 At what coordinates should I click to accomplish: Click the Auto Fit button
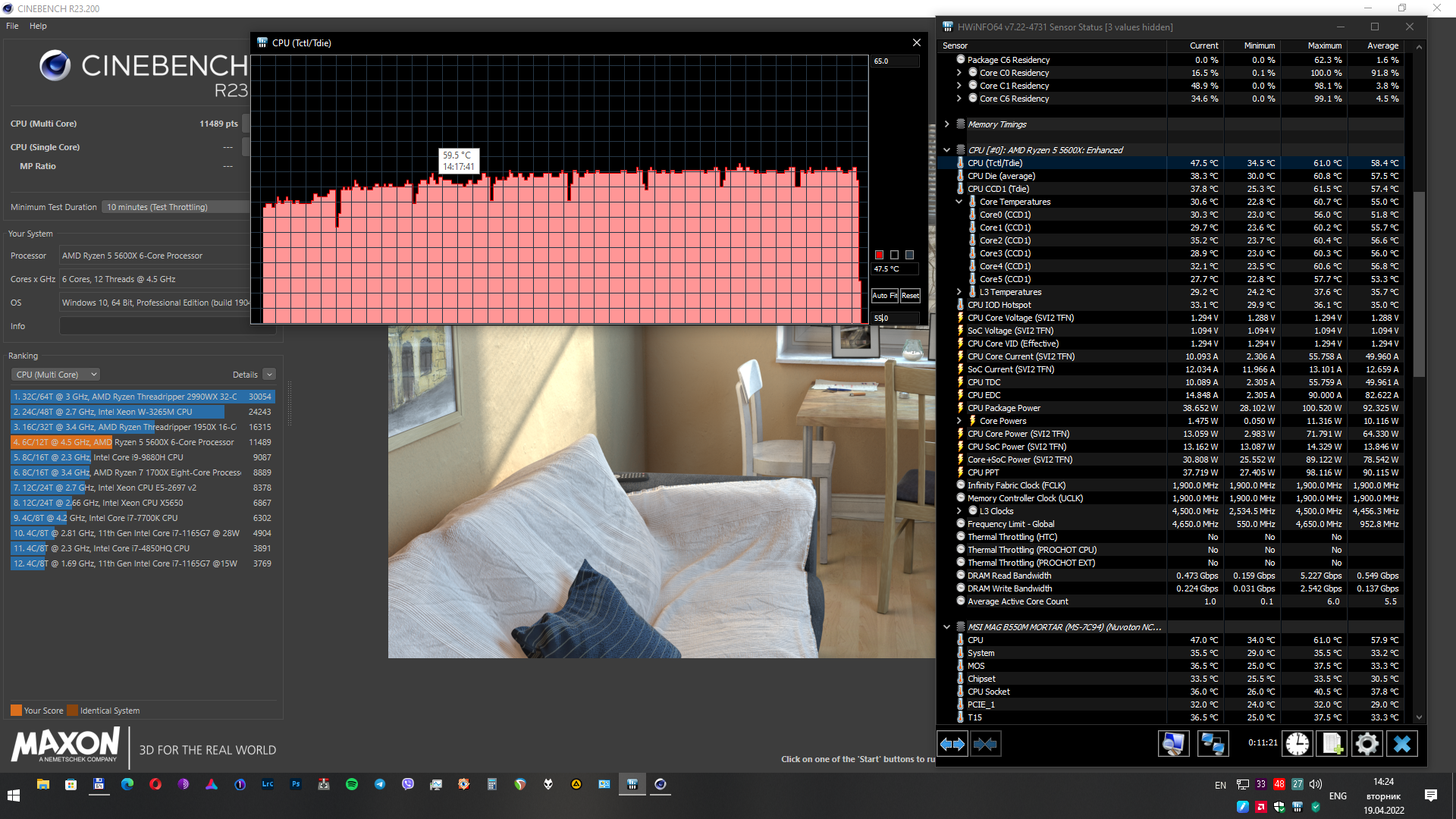tap(884, 296)
